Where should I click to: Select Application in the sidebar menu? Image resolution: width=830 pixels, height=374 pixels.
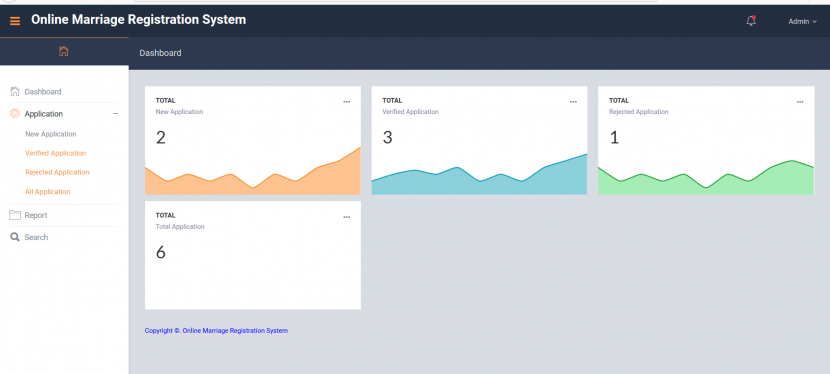43,114
